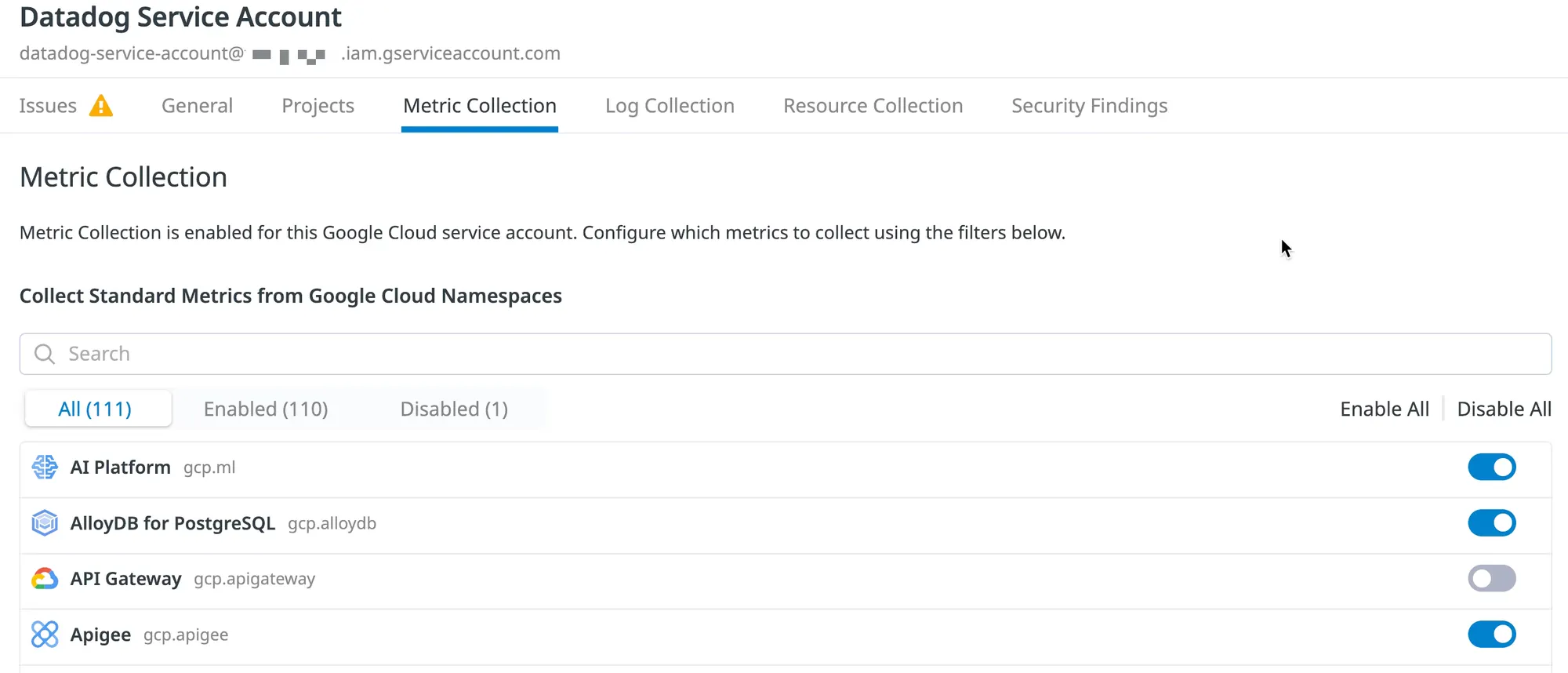Go to the Log Collection tab
1568x673 pixels.
[670, 106]
